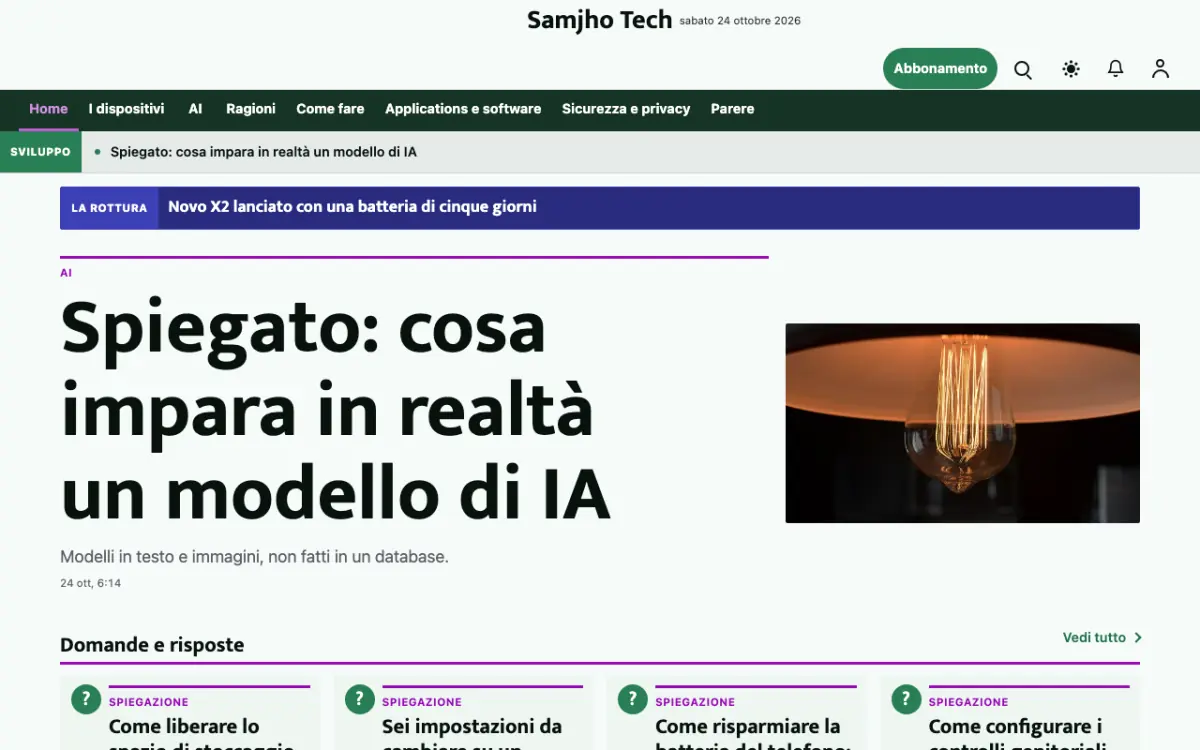The height and width of the screenshot is (750, 1200).
Task: Click question icon on Sei impostazioni card
Action: 359,699
